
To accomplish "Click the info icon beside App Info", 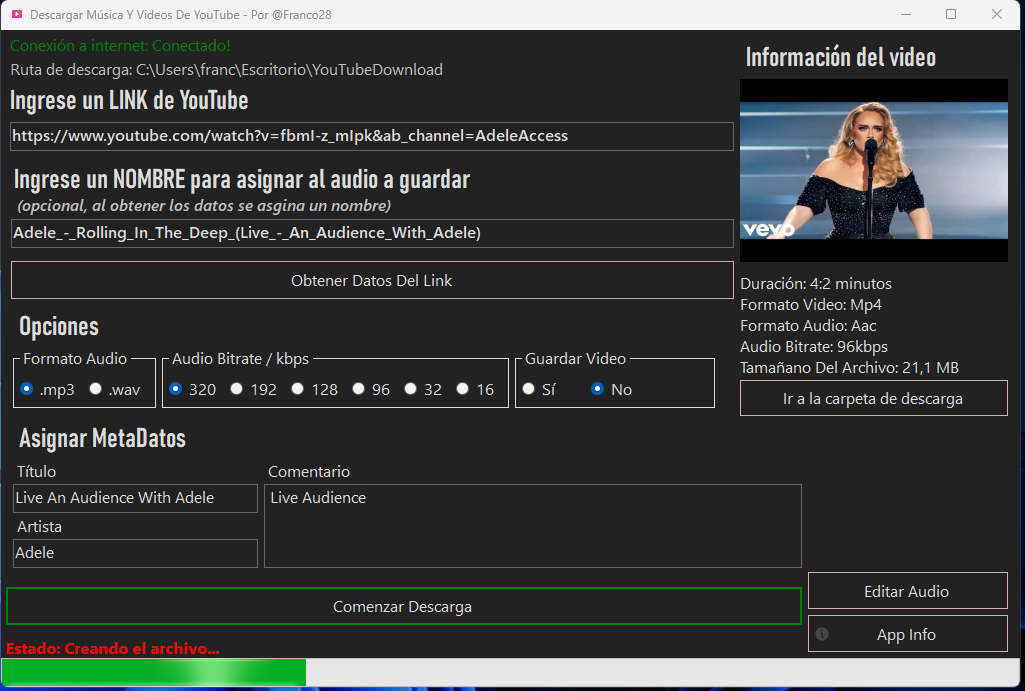I will pyautogui.click(x=822, y=633).
